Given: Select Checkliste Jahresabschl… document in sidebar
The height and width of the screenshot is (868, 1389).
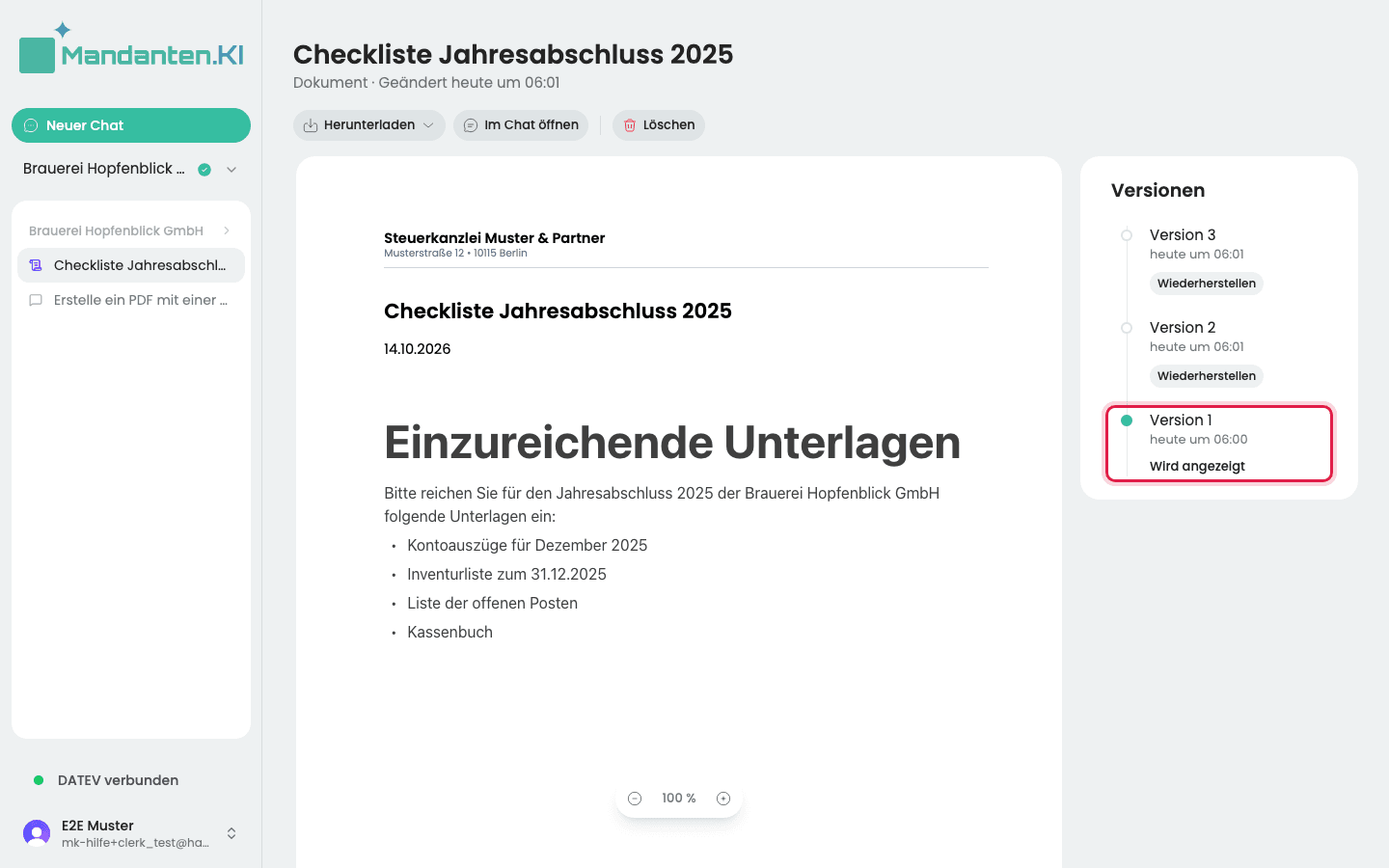Looking at the screenshot, I should point(131,265).
